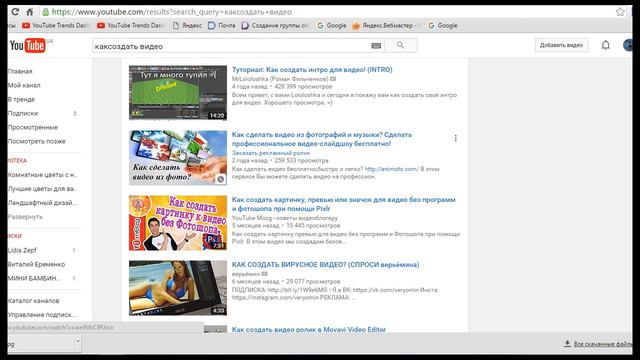This screenshot has width=640, height=360.
Task: Open first YouTube Trends Dashboard bookmark
Action: tap(56, 25)
